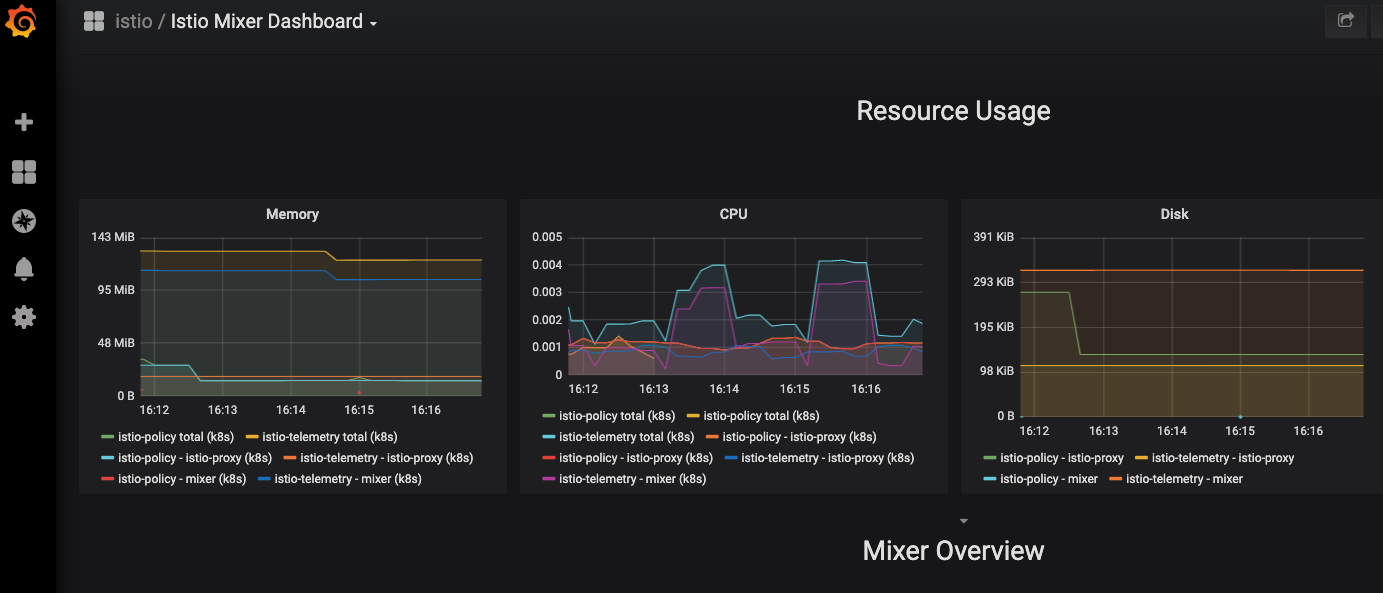Click the CPU panel title

(733, 213)
